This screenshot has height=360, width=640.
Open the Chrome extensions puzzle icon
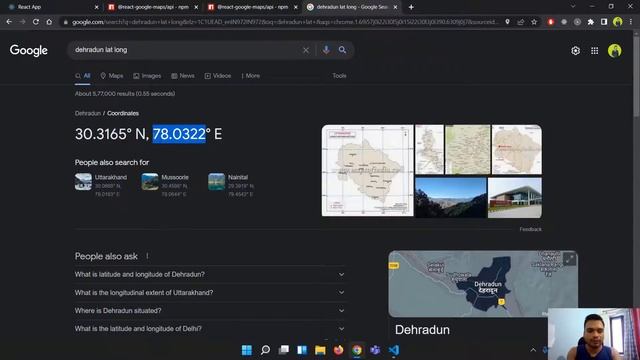pos(591,22)
